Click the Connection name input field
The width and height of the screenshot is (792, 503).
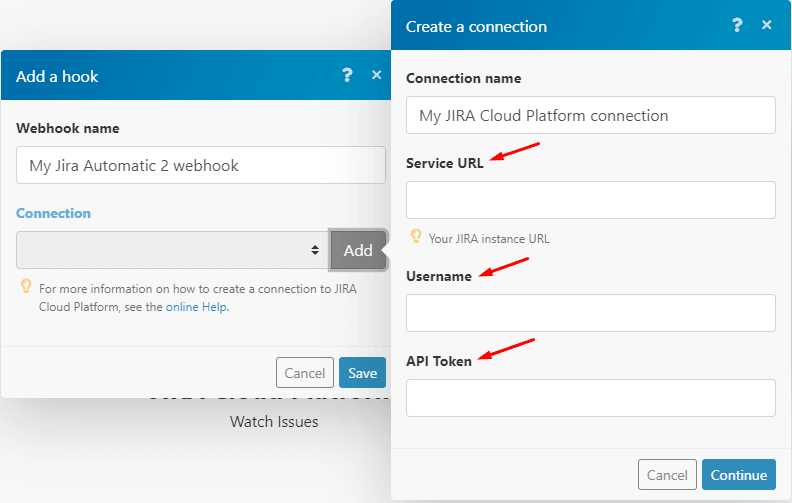point(590,115)
